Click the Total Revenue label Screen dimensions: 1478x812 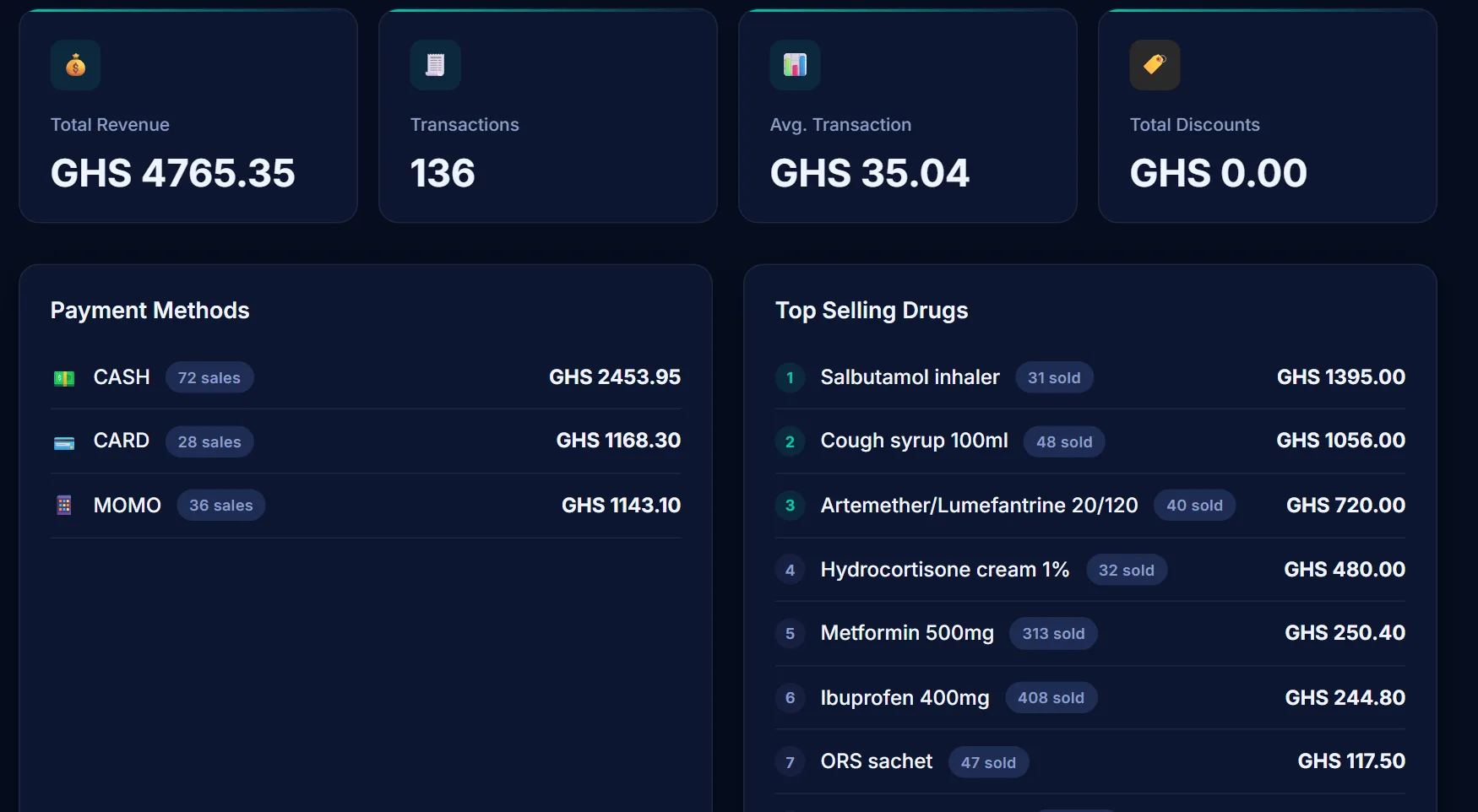[110, 125]
